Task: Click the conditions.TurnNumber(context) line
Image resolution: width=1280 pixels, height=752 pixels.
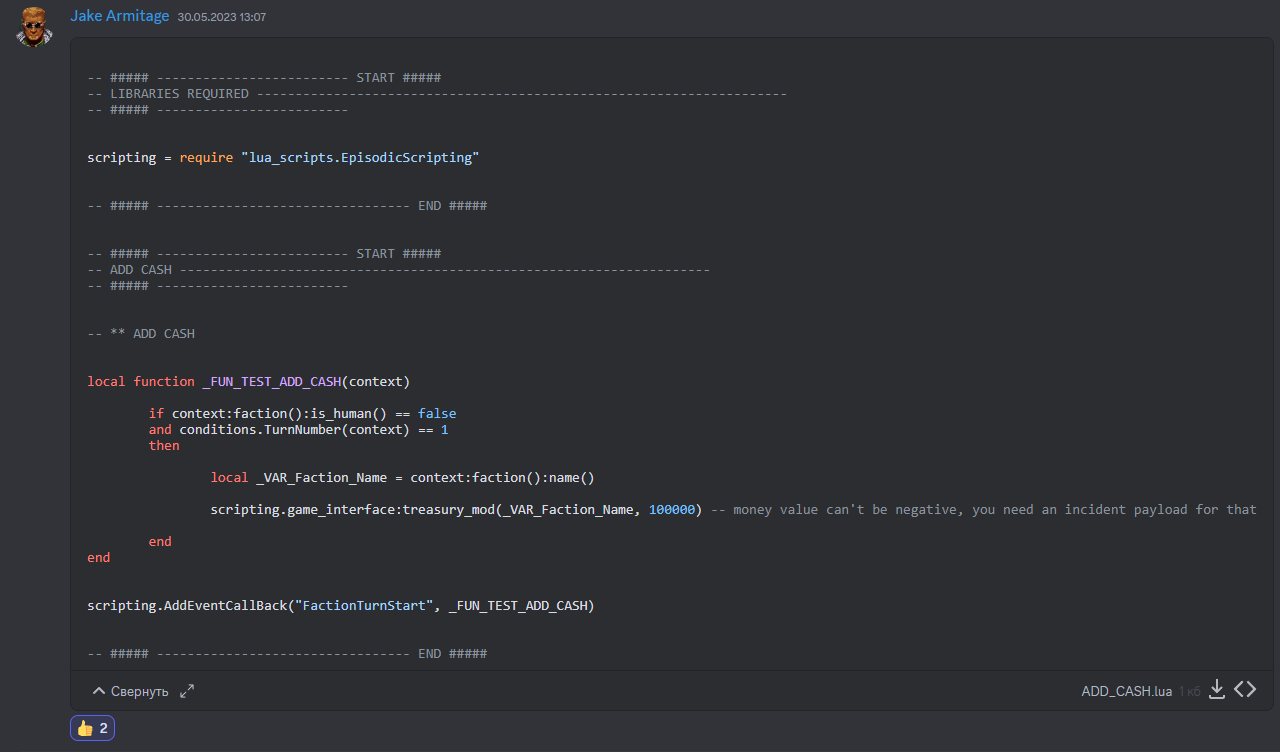Action: tap(299, 430)
